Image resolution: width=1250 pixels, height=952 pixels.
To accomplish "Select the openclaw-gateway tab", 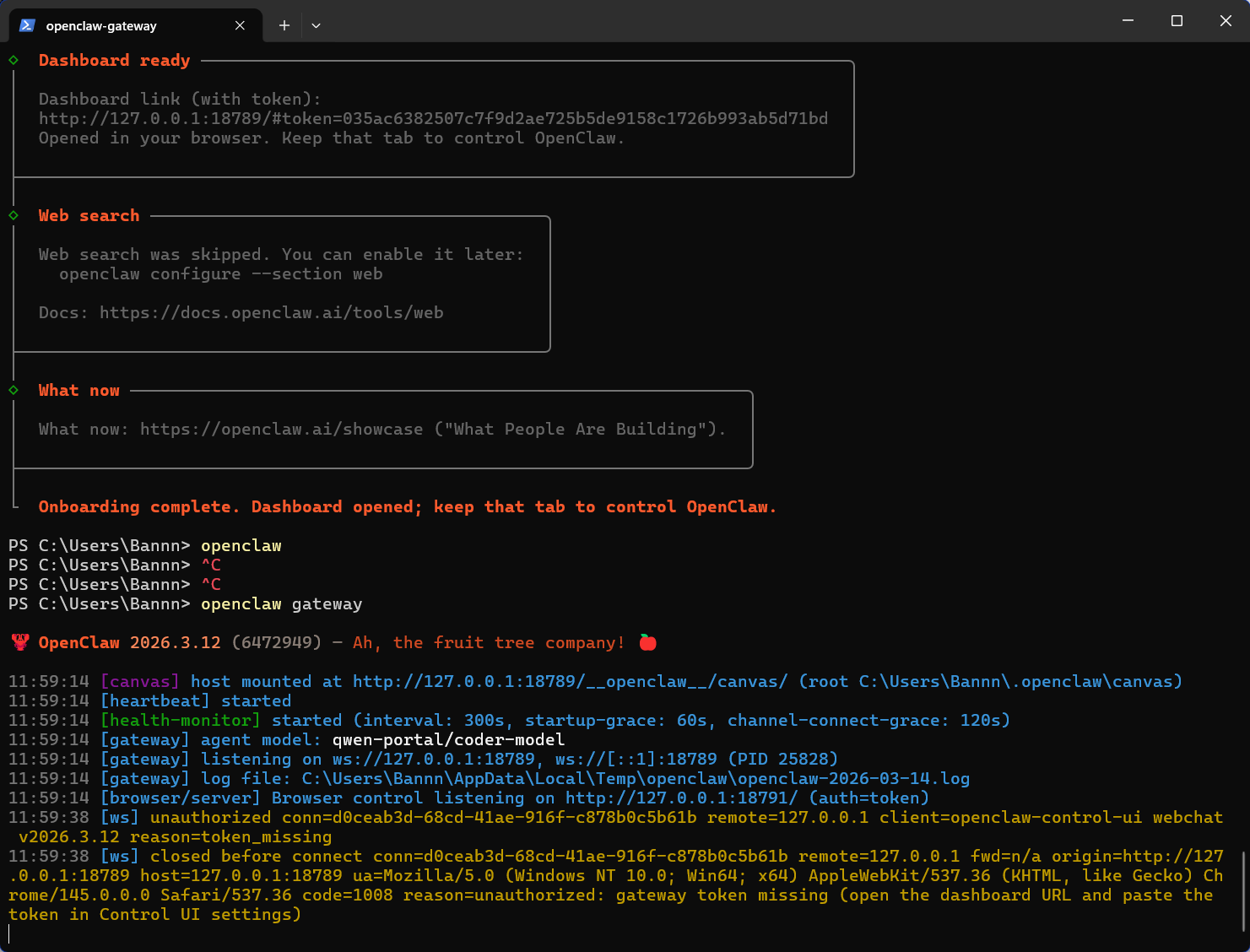I will click(135, 25).
